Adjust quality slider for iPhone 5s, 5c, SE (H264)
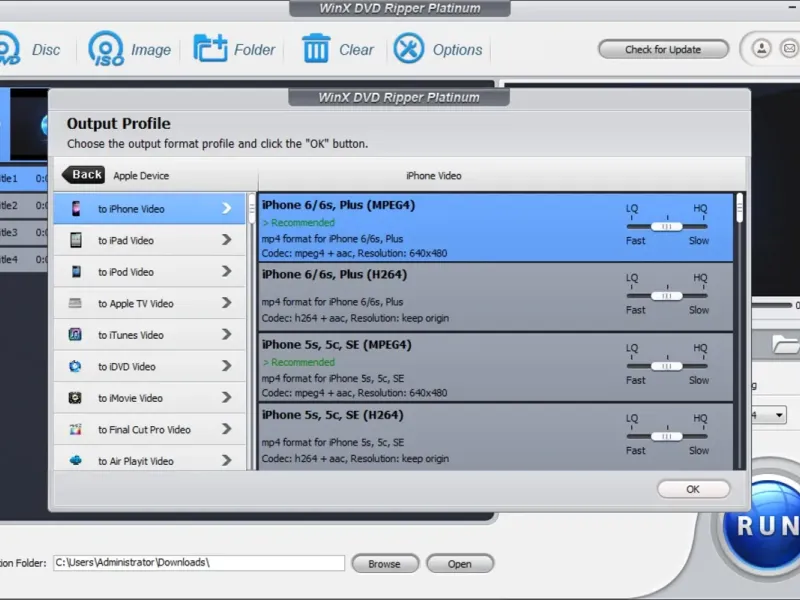800x600 pixels. click(666, 436)
